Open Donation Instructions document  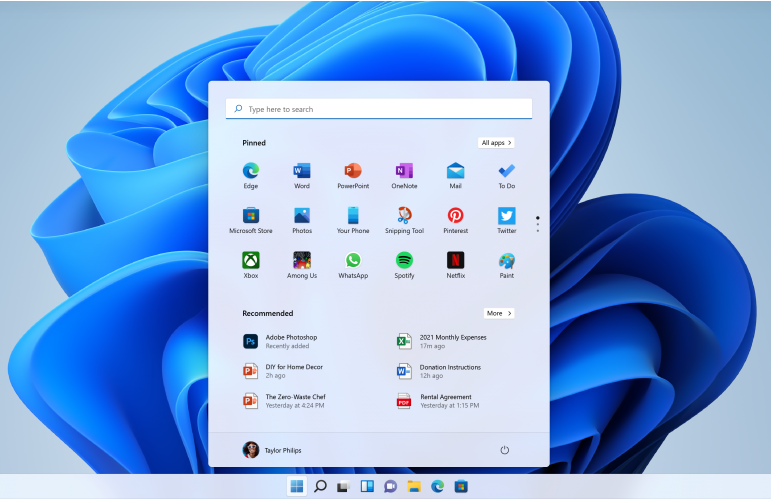pyautogui.click(x=439, y=371)
